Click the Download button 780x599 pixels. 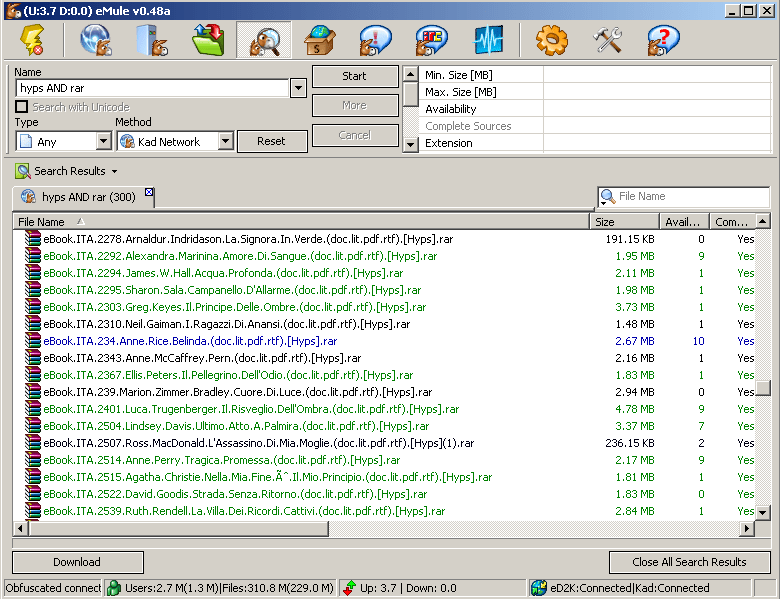[x=78, y=562]
